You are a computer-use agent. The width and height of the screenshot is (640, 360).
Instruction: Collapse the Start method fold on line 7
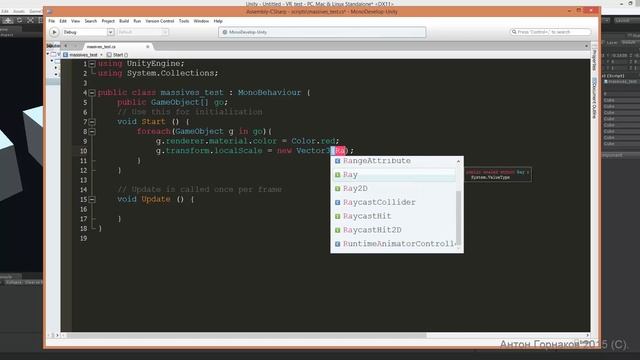click(92, 122)
